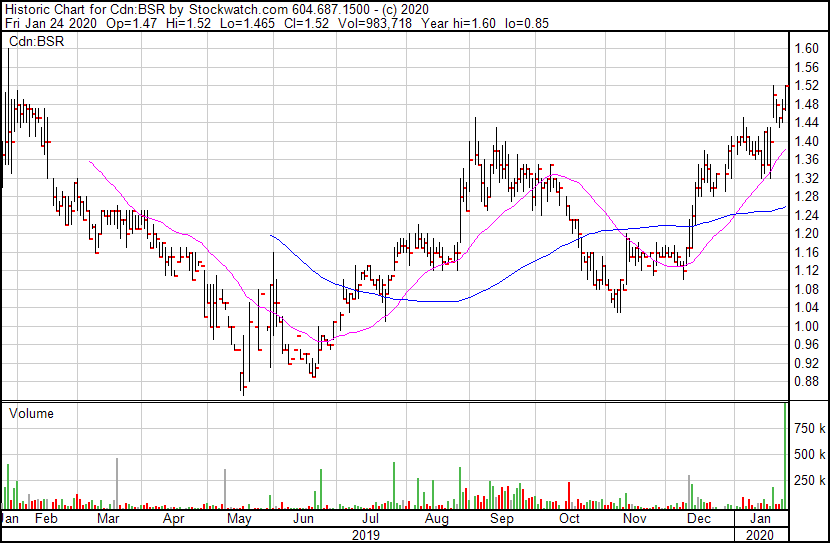Select the Aug month label on time axis
This screenshot has height=543, width=830.
pos(437,519)
